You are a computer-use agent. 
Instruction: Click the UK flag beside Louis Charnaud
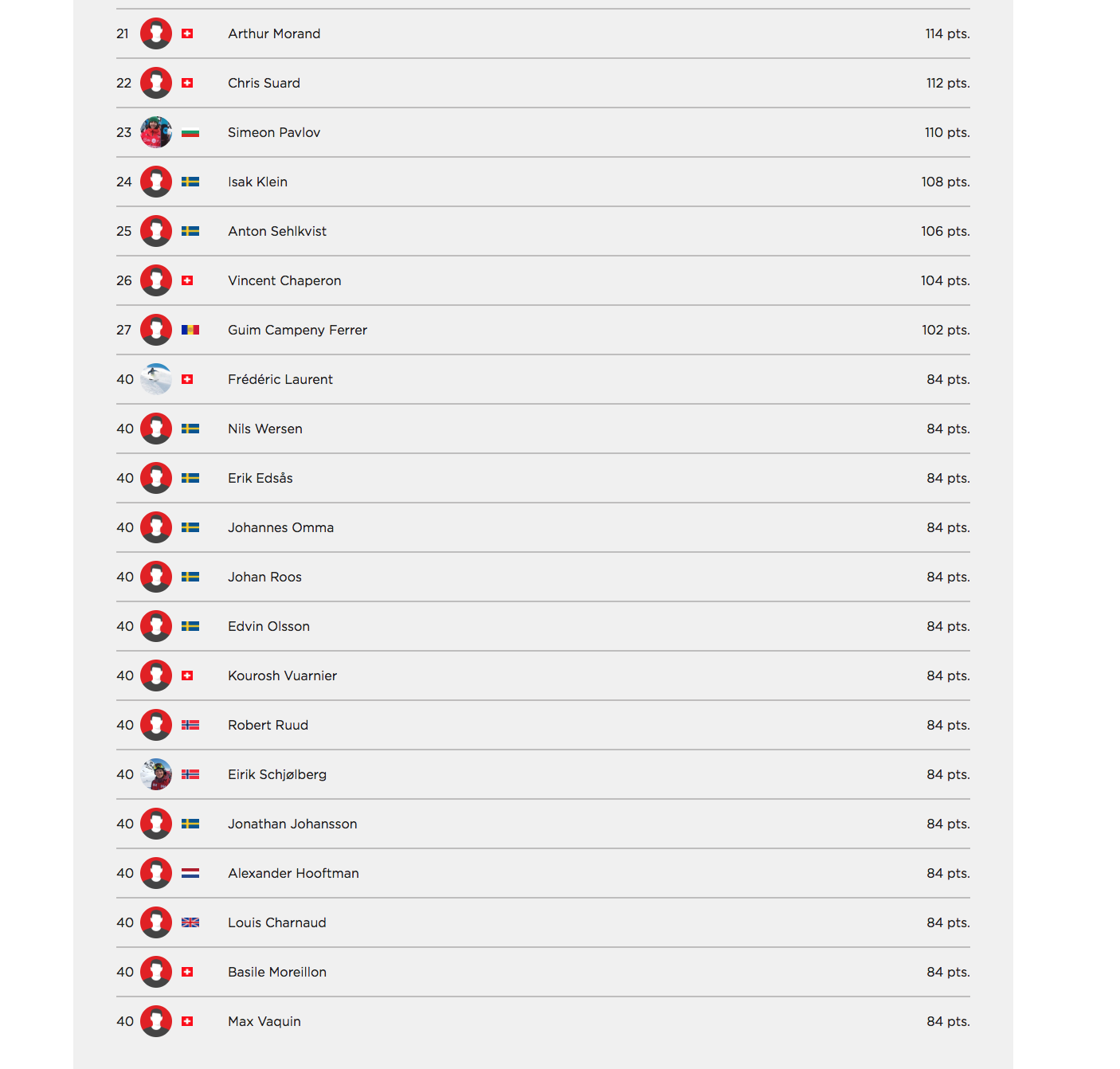coord(190,922)
